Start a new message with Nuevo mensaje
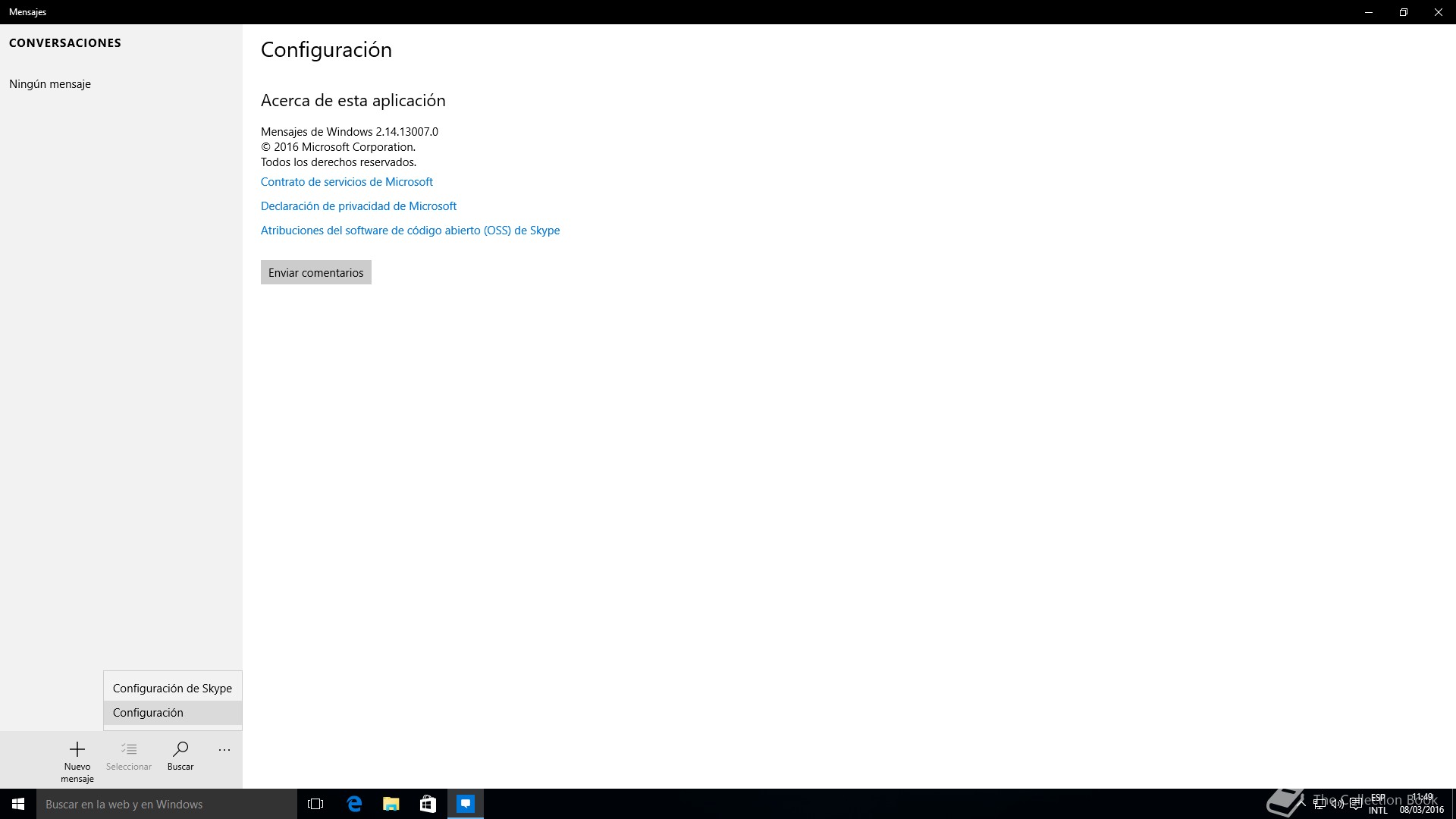 pos(77,761)
